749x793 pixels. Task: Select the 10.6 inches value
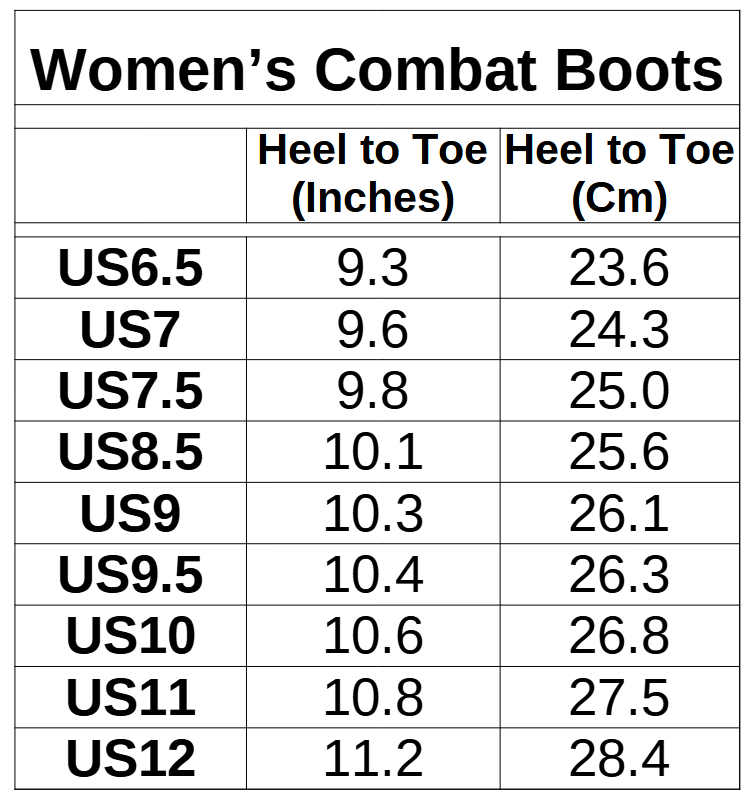click(x=372, y=636)
